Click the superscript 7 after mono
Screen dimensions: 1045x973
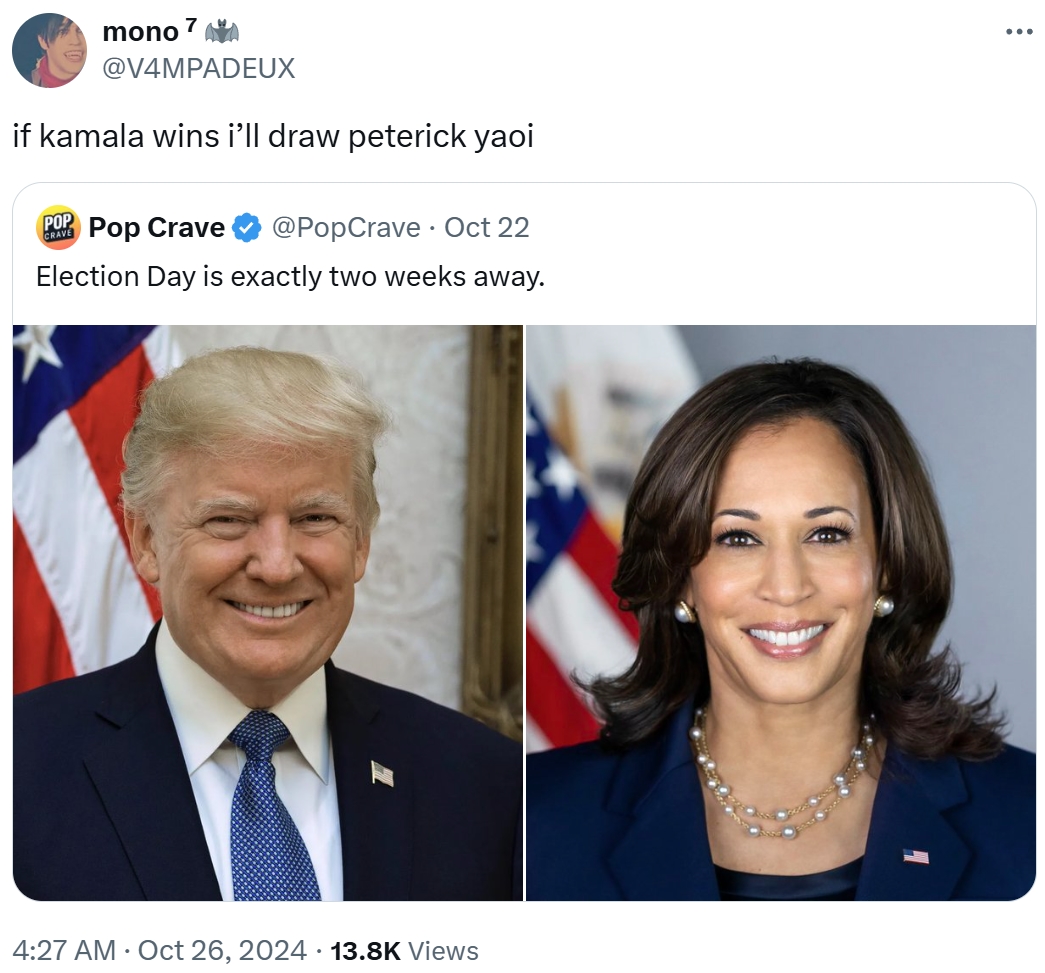click(x=191, y=25)
